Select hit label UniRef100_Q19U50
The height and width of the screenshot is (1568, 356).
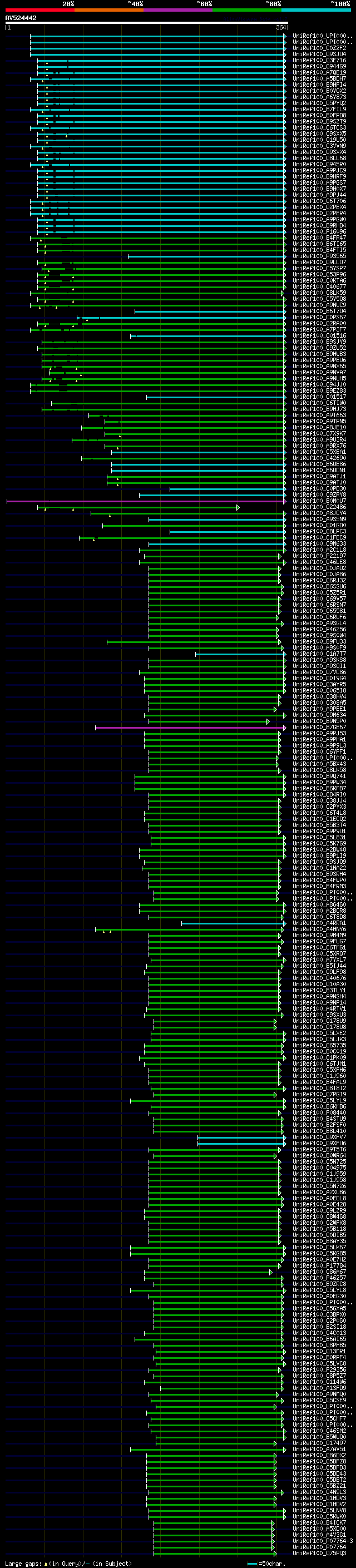[x=319, y=140]
